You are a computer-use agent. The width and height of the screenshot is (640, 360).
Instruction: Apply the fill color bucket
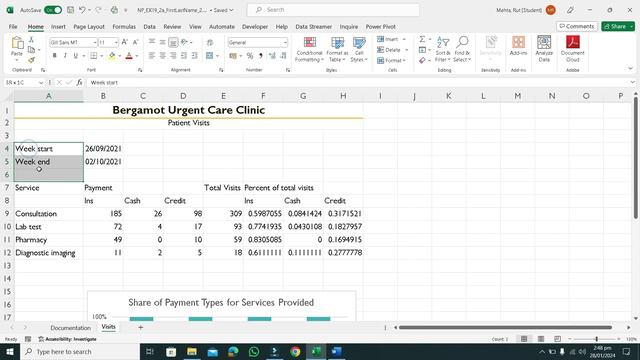click(111, 56)
